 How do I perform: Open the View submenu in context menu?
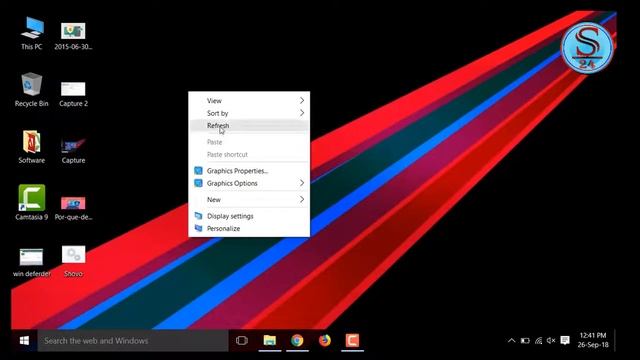tap(249, 100)
